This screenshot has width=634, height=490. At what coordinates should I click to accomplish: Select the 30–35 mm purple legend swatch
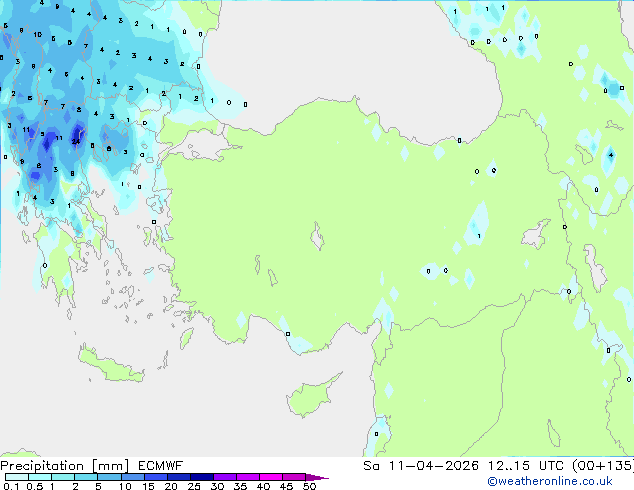pos(225,477)
